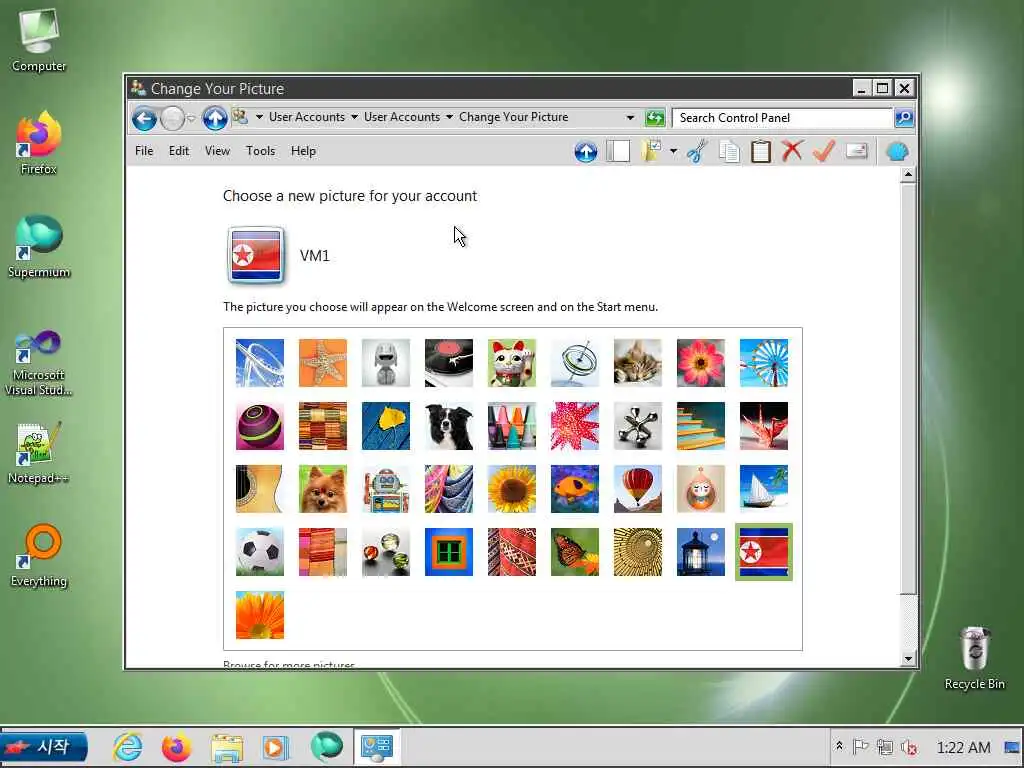Select the black and white dog picture
This screenshot has height=768, width=1024.
(x=449, y=426)
